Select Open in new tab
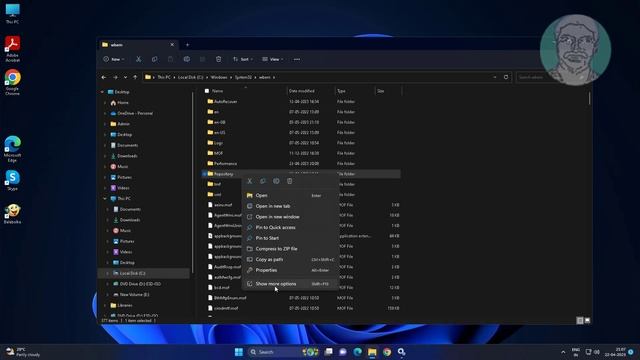Viewport: 640px width, 360px height. [291, 206]
